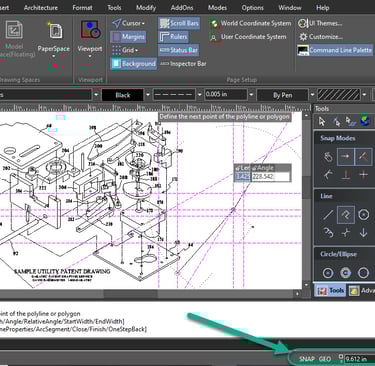Image resolution: width=375 pixels, height=366 pixels.
Task: Click the third pointer tool icon in Tools
Action: coord(350,122)
